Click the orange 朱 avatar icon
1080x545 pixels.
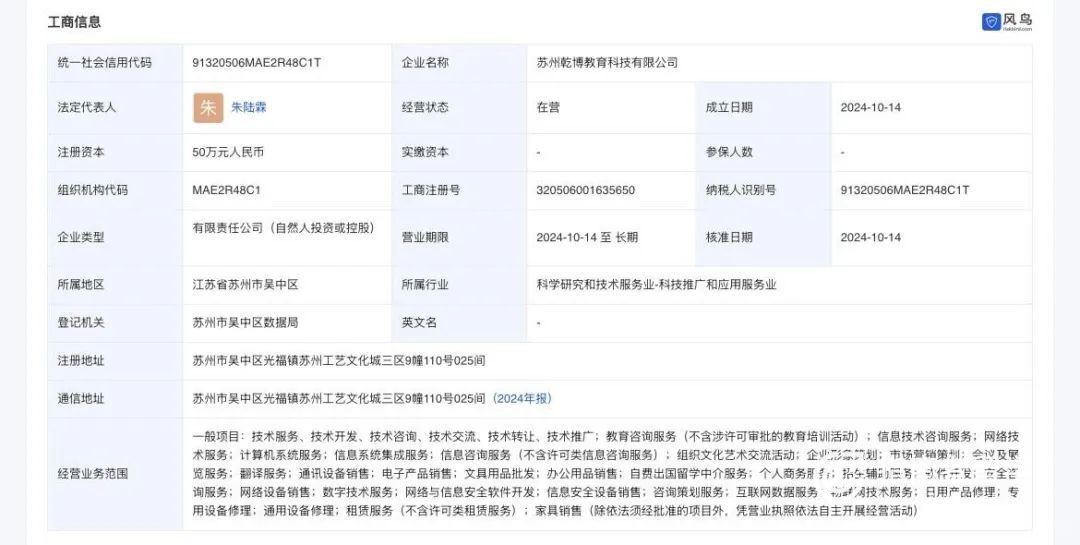click(208, 108)
